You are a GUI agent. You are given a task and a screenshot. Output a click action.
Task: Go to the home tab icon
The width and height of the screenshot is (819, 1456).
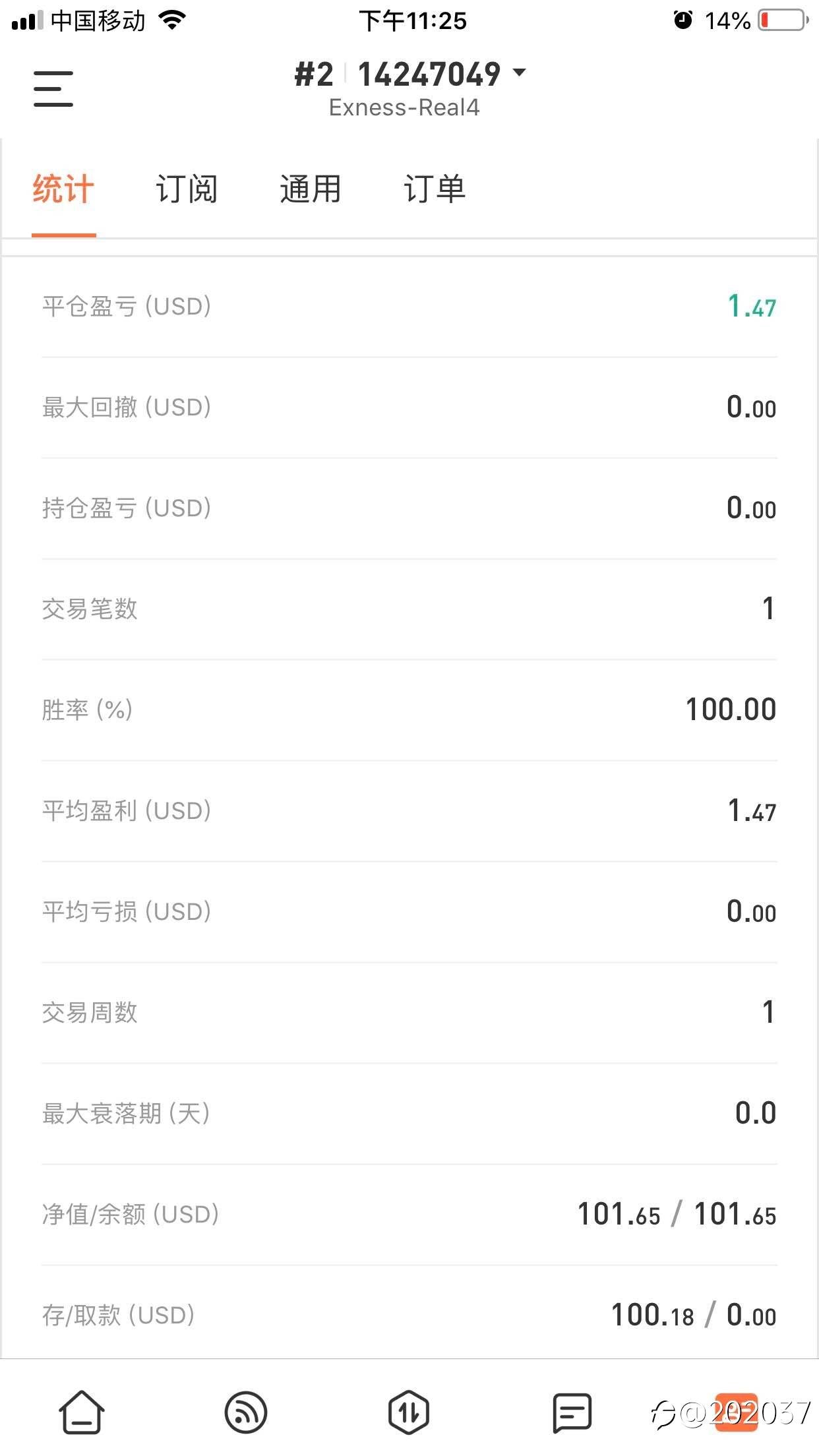(82, 1412)
